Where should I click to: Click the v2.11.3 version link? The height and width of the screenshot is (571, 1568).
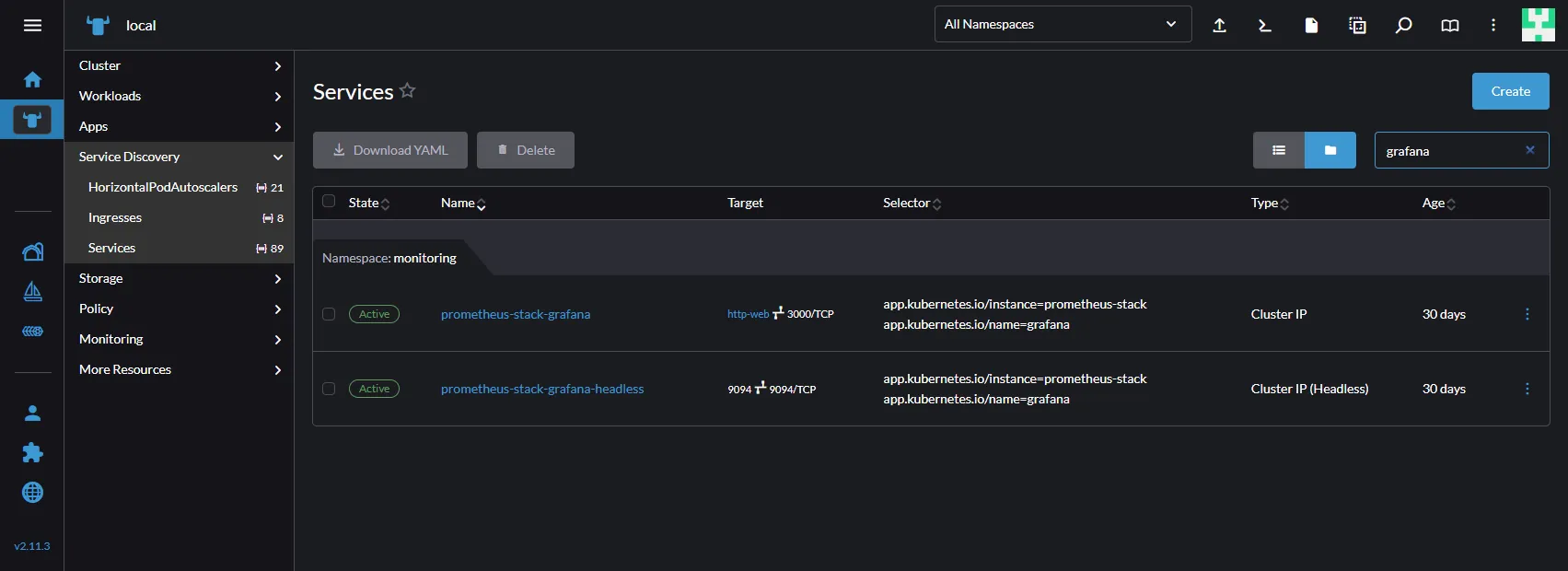pyautogui.click(x=32, y=546)
